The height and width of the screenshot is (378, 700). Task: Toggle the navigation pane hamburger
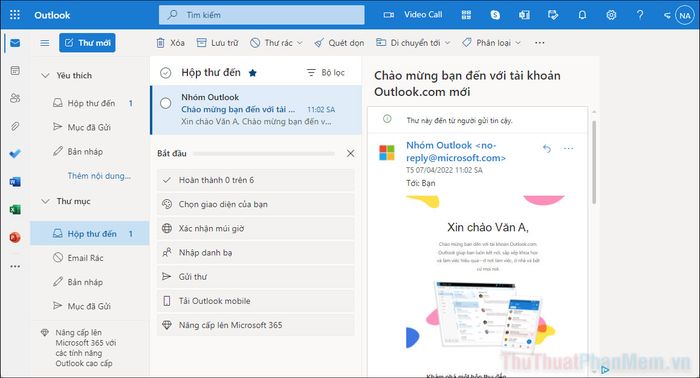(45, 43)
